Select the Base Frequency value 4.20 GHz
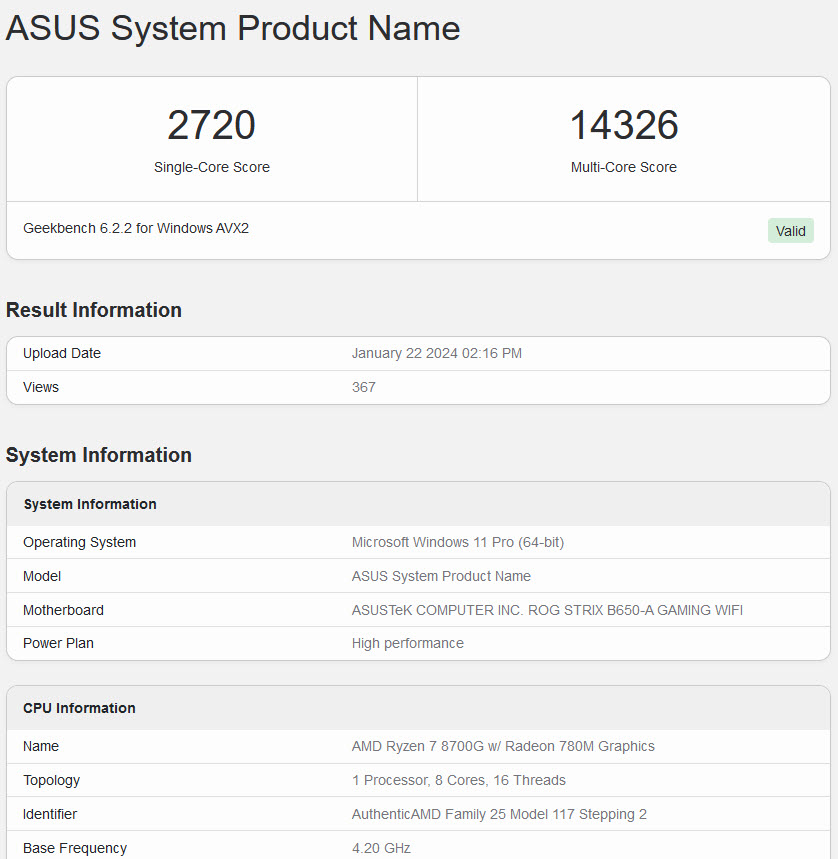The width and height of the screenshot is (838, 859). click(381, 847)
